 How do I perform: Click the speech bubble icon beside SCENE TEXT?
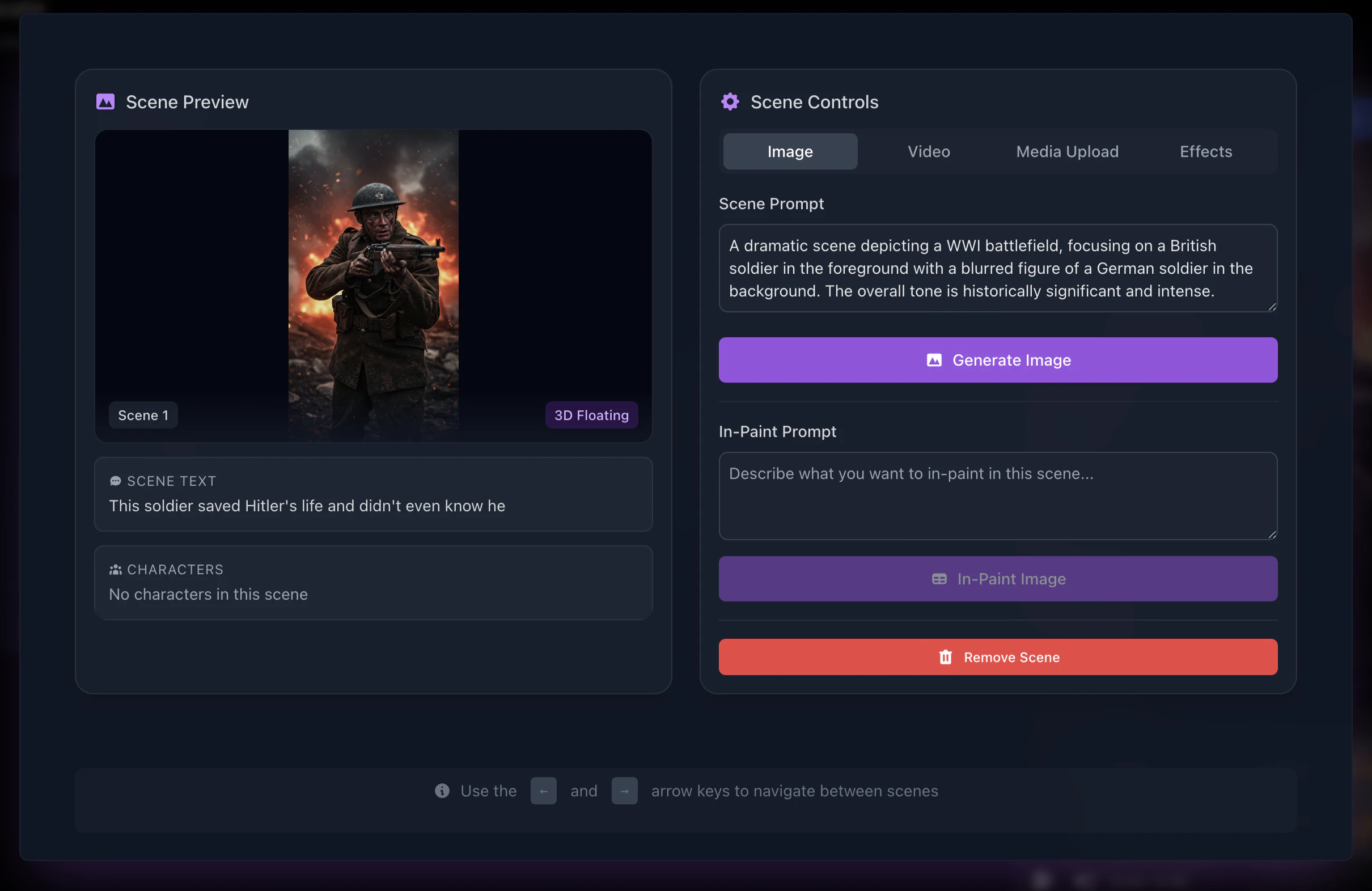[x=115, y=481]
